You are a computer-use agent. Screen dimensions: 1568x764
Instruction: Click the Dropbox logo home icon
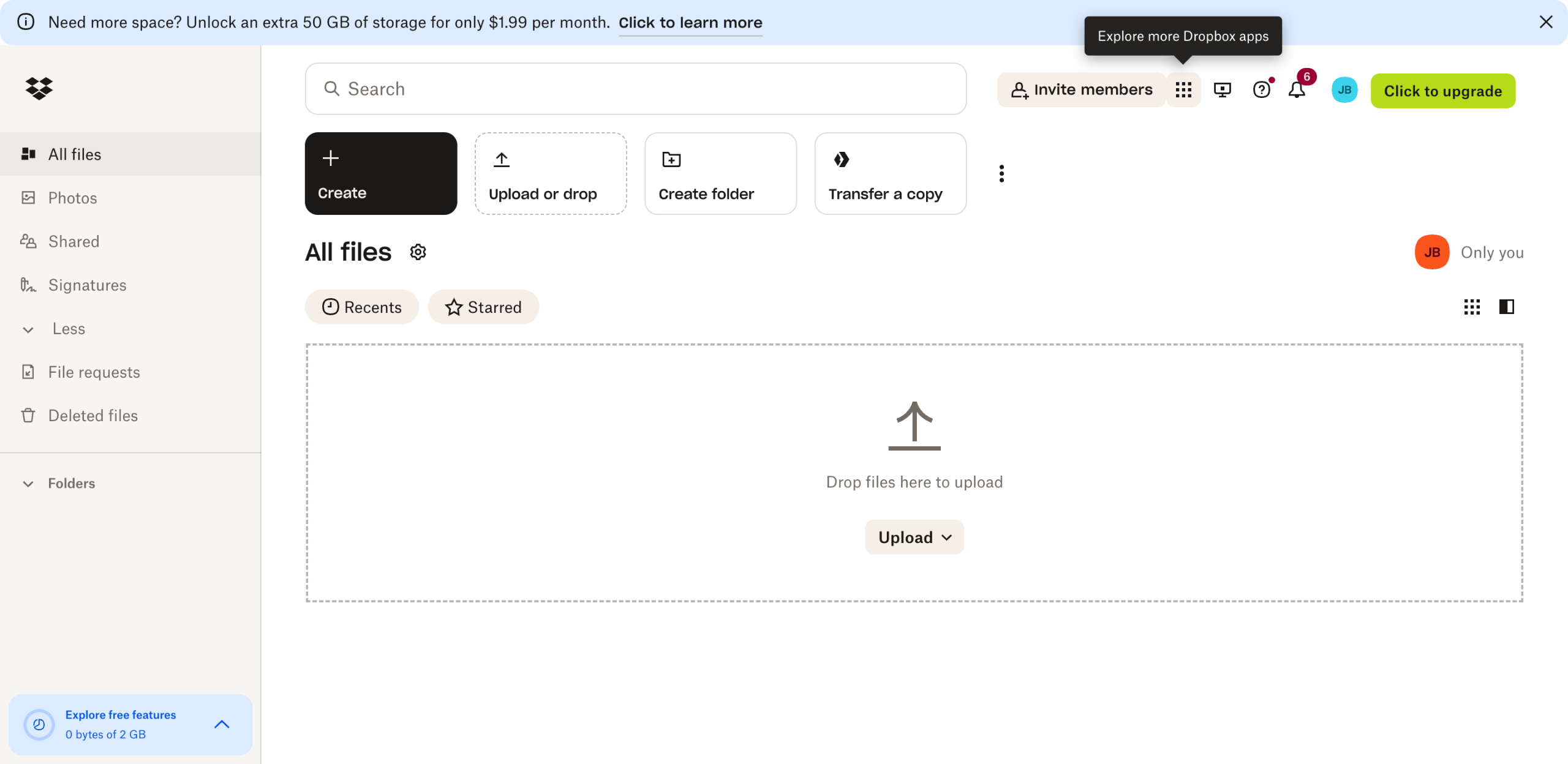click(x=39, y=89)
